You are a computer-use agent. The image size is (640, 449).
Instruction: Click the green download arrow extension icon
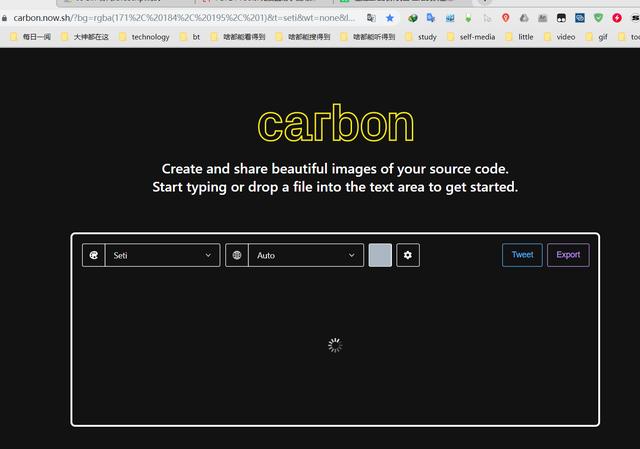[x=468, y=18]
